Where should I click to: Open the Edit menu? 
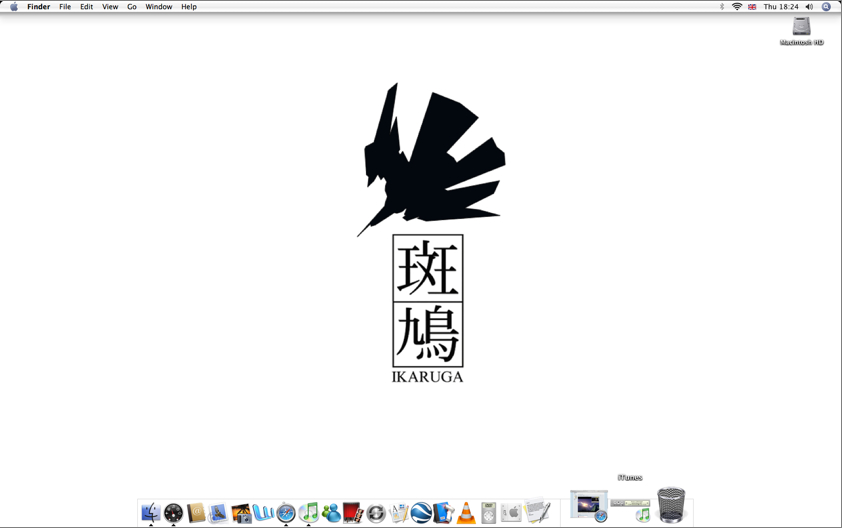pos(86,7)
